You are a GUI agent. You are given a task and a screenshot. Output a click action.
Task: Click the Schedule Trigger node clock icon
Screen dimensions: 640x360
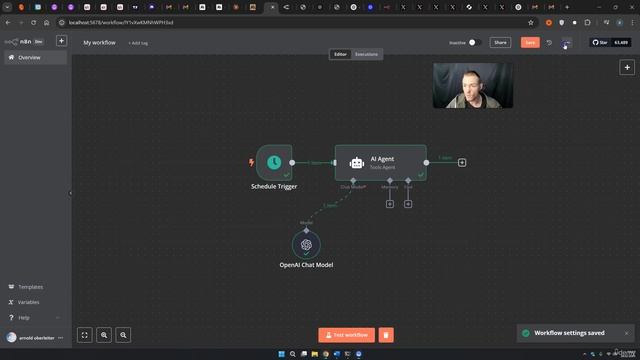[274, 162]
